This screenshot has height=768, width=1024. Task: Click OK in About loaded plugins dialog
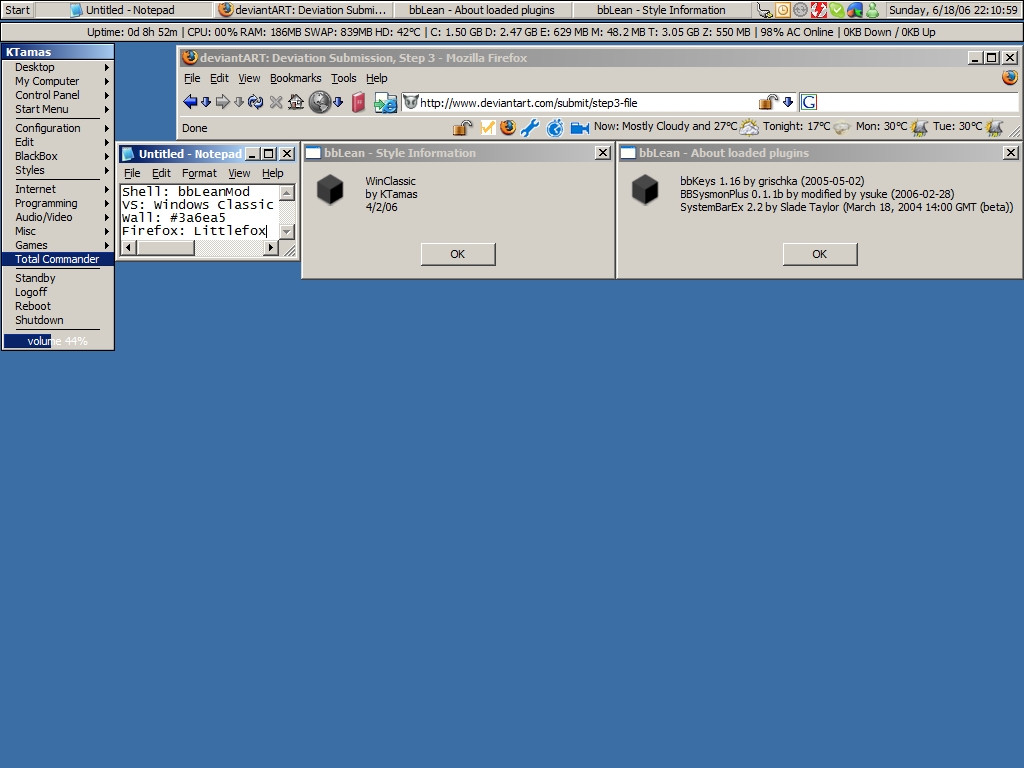(x=820, y=254)
